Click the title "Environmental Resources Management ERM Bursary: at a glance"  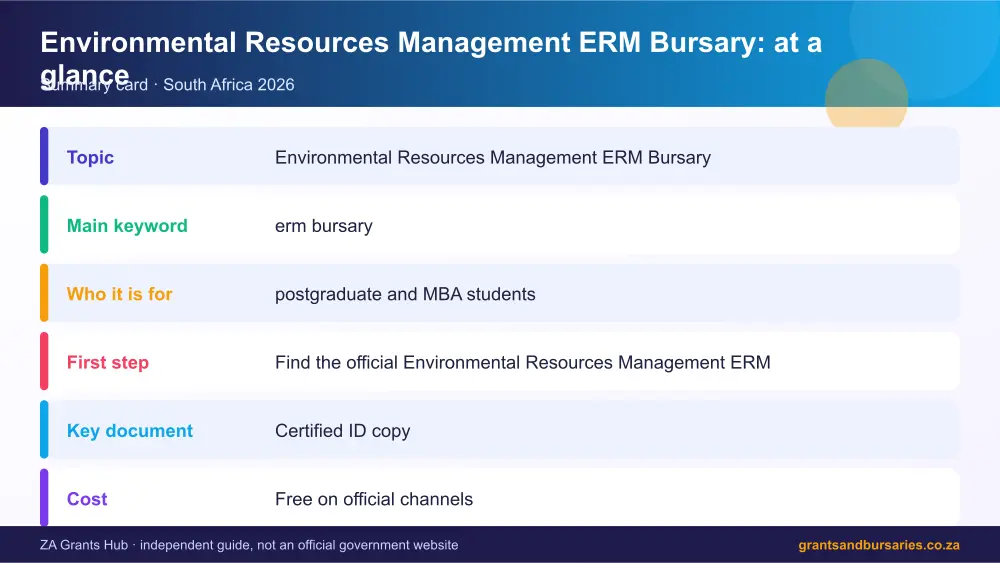pos(431,59)
